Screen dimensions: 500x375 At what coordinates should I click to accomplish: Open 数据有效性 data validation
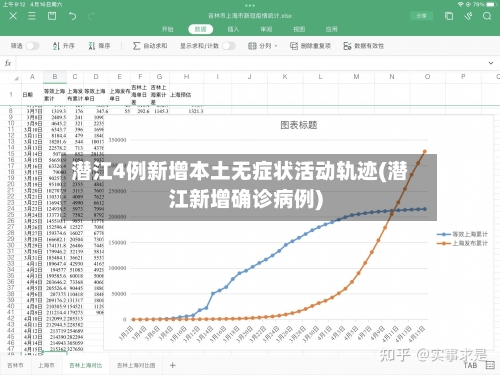click(364, 46)
